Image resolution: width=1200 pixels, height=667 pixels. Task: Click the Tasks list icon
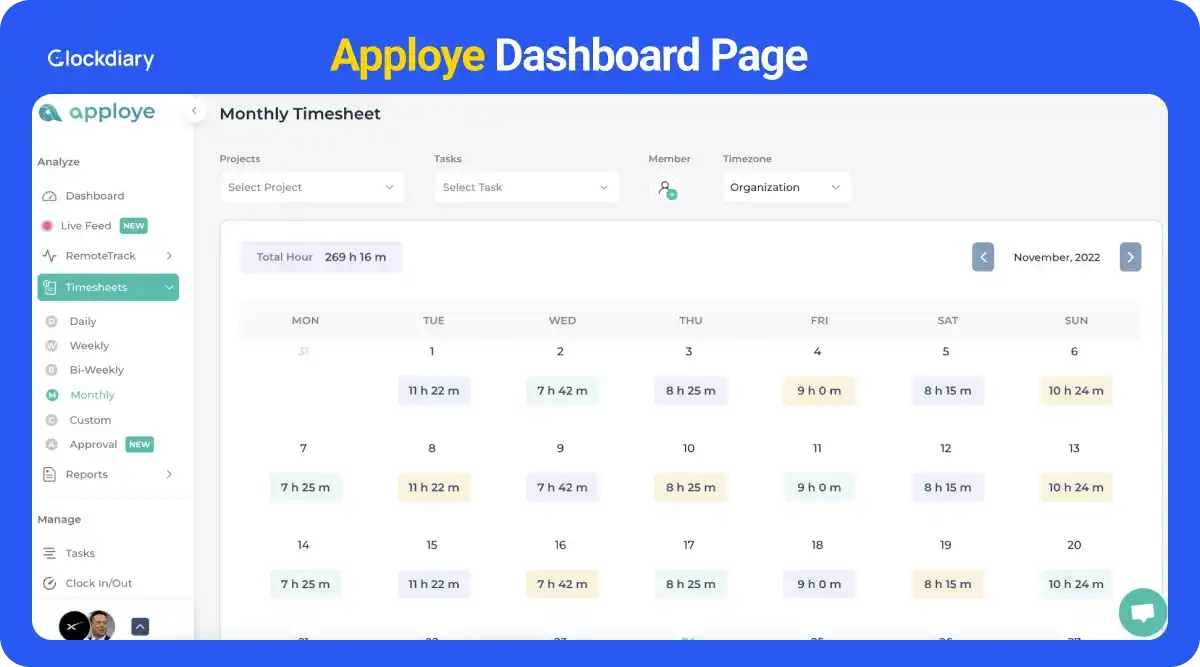[50, 553]
